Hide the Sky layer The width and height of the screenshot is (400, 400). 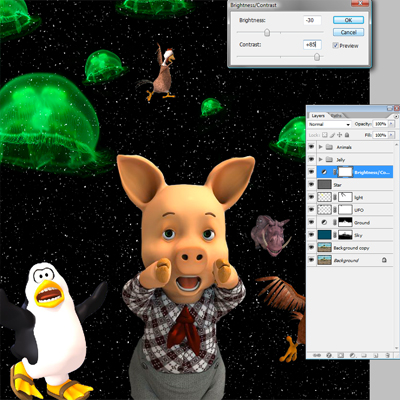[311, 235]
